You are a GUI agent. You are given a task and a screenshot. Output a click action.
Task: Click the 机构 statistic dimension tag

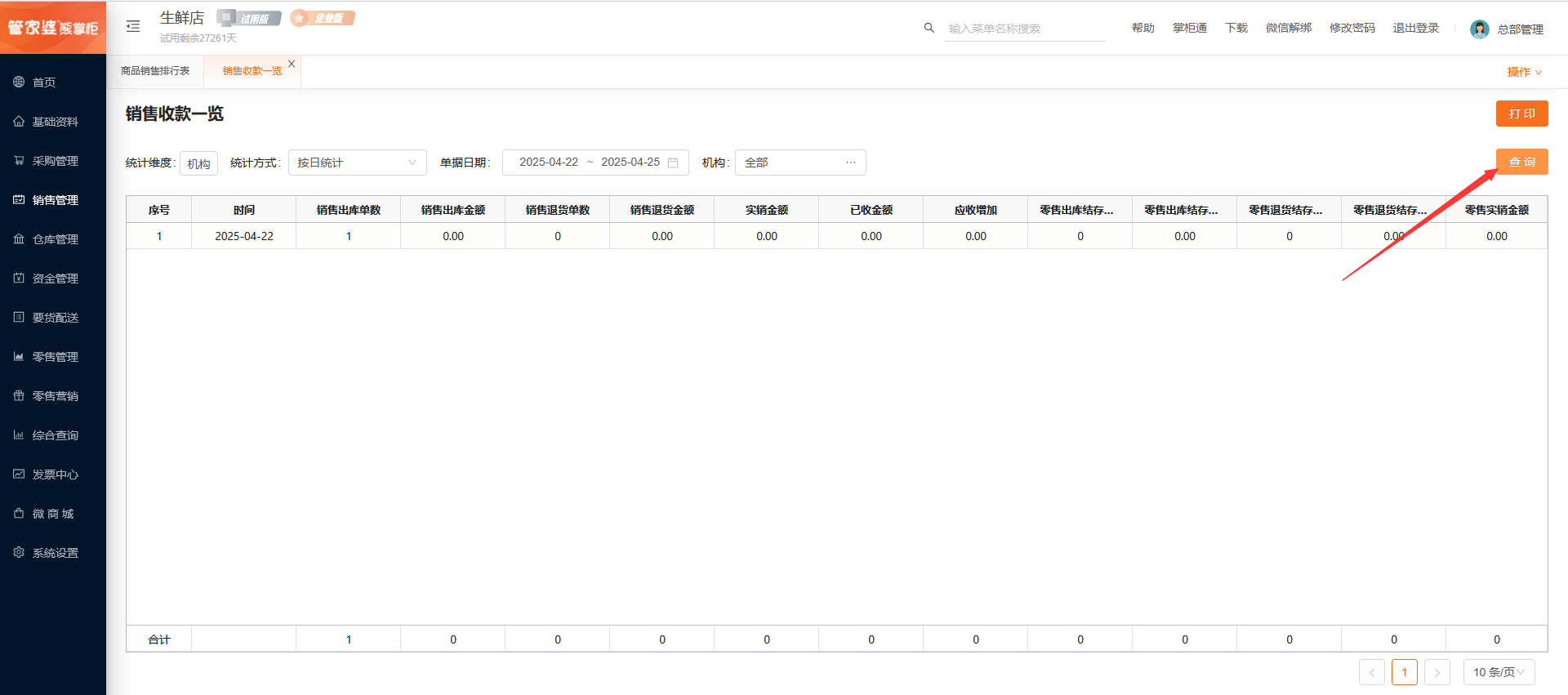198,163
